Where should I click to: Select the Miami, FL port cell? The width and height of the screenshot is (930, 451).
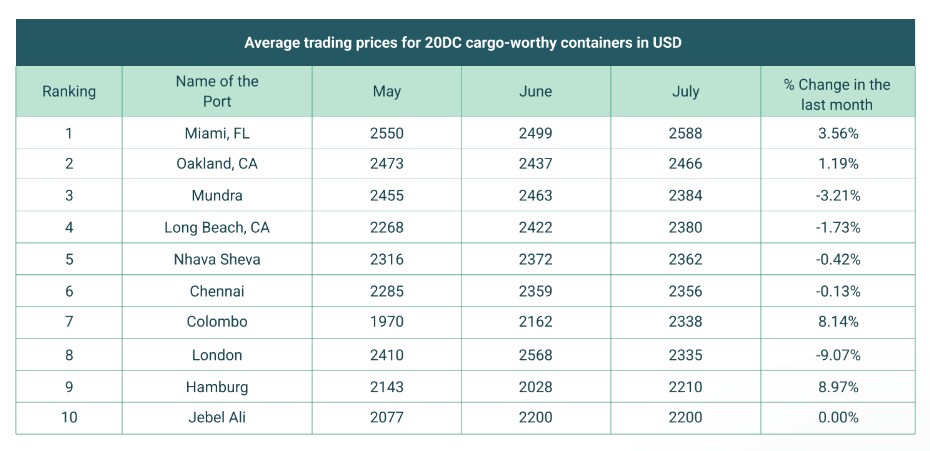coord(217,132)
